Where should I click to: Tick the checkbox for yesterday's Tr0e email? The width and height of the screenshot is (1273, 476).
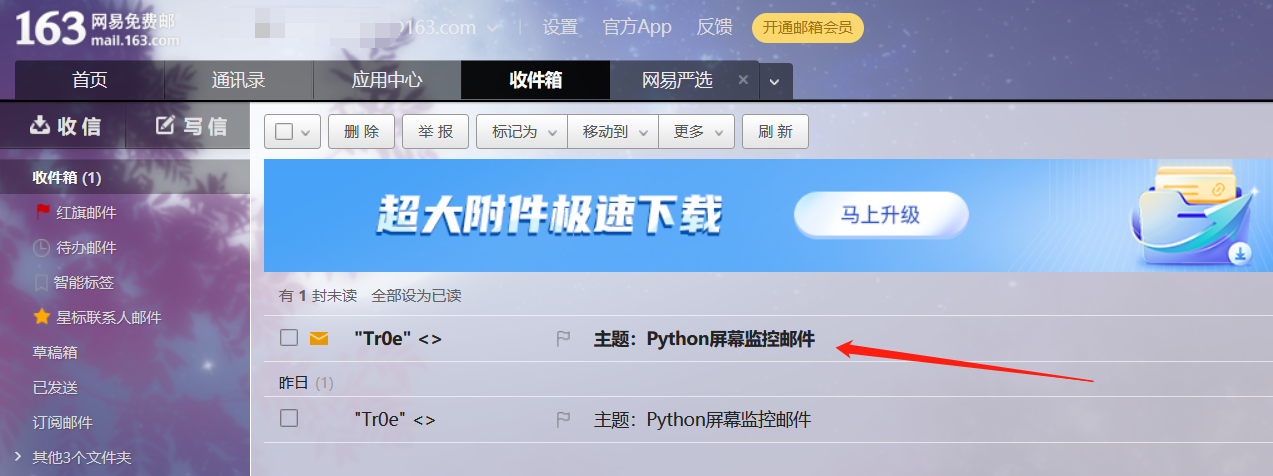pyautogui.click(x=289, y=418)
